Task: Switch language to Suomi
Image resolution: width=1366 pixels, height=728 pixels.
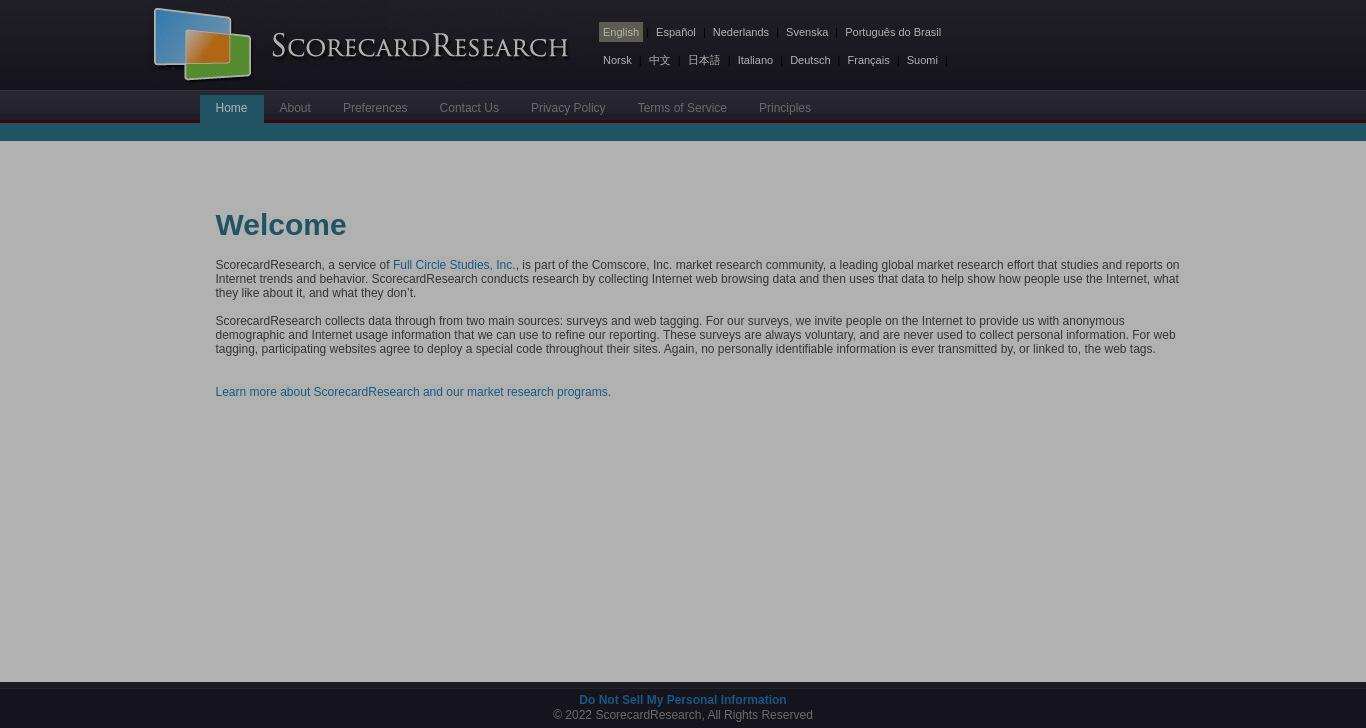Action: pyautogui.click(x=922, y=60)
